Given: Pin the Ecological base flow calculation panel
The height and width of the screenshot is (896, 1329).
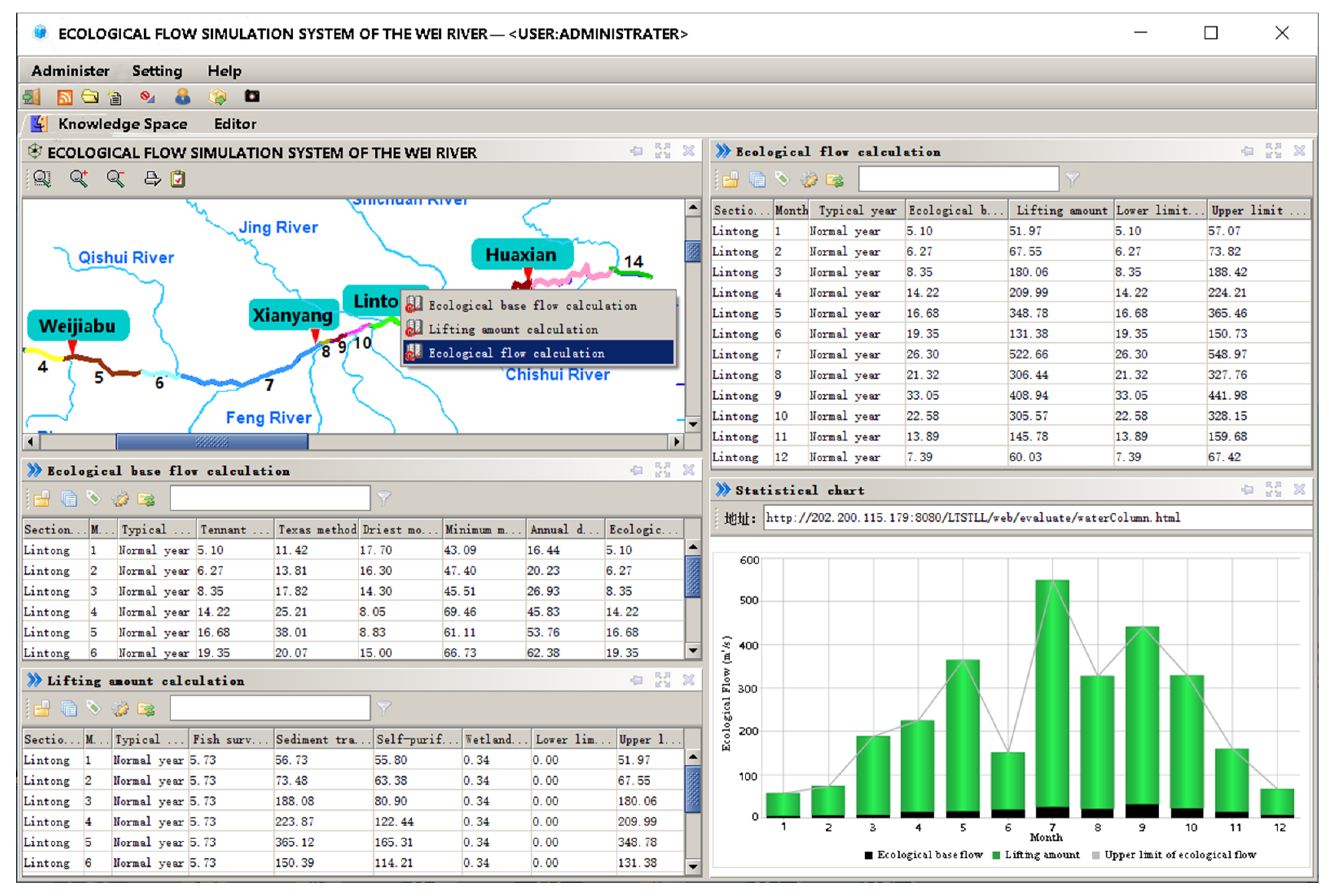Looking at the screenshot, I should pos(636,470).
